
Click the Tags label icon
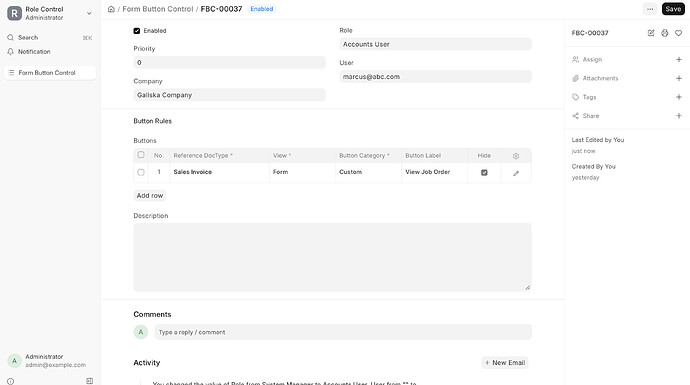tap(575, 97)
